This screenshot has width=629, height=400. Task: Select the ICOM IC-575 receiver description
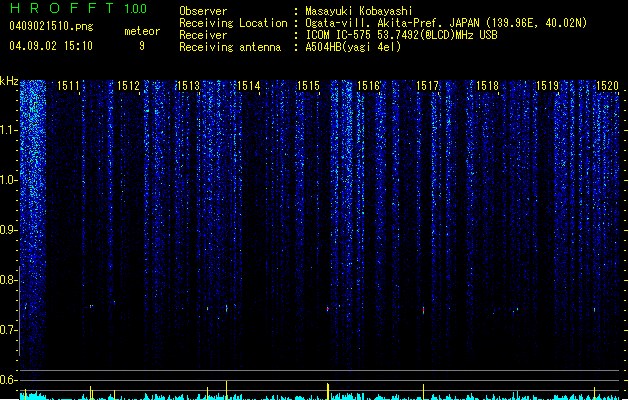click(402, 35)
